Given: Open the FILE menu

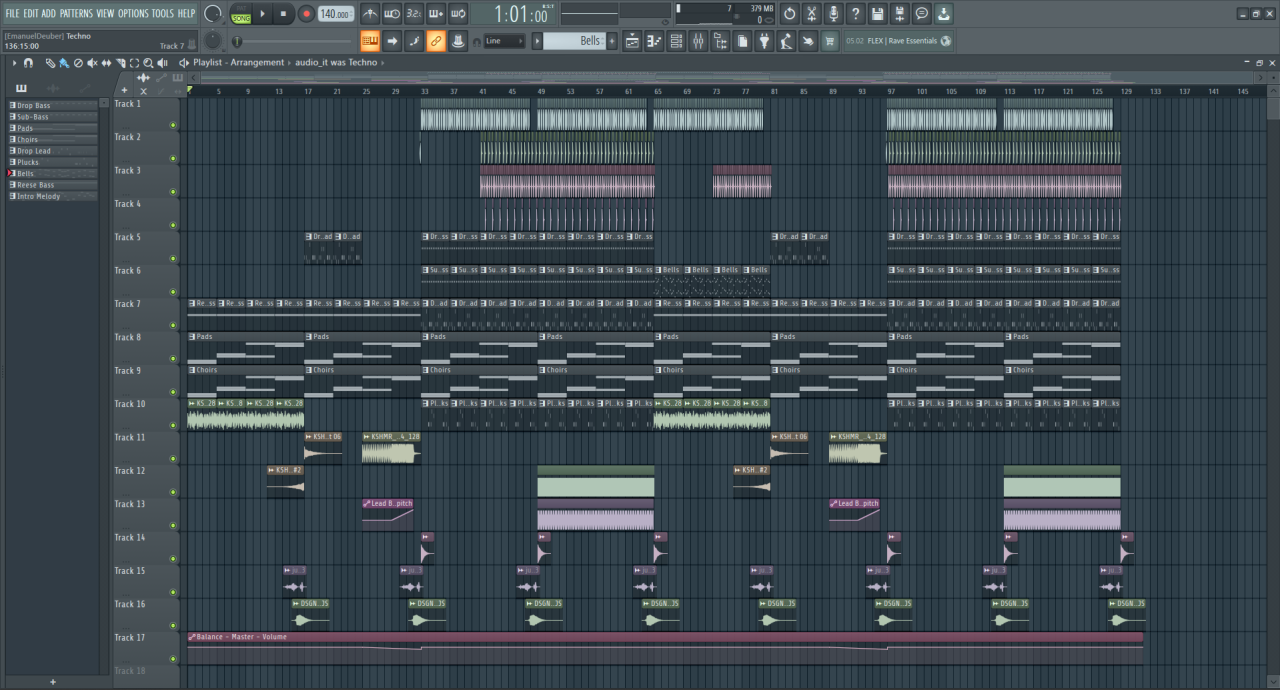Looking at the screenshot, I should [x=12, y=13].
